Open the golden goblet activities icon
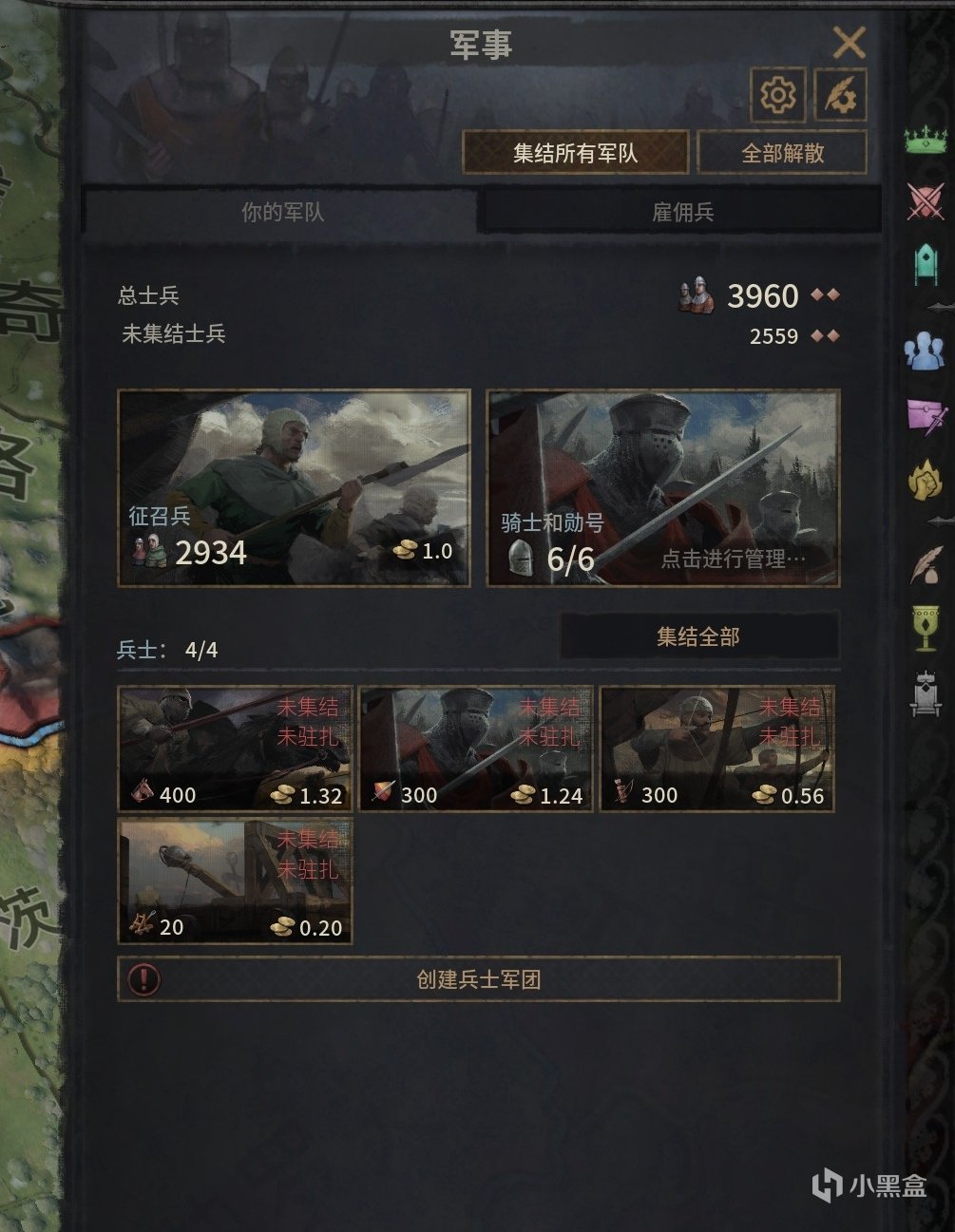 pos(926,628)
